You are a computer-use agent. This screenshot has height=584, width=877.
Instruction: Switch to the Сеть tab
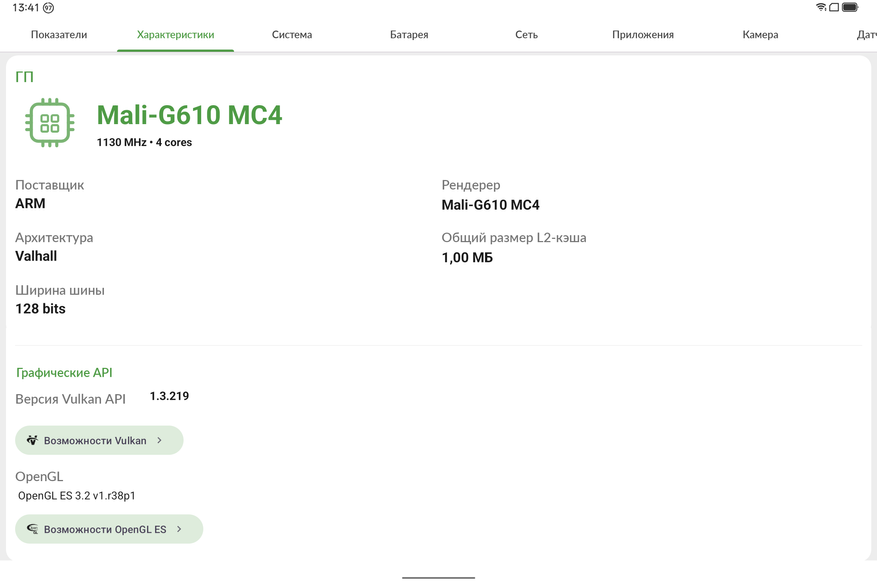click(526, 35)
